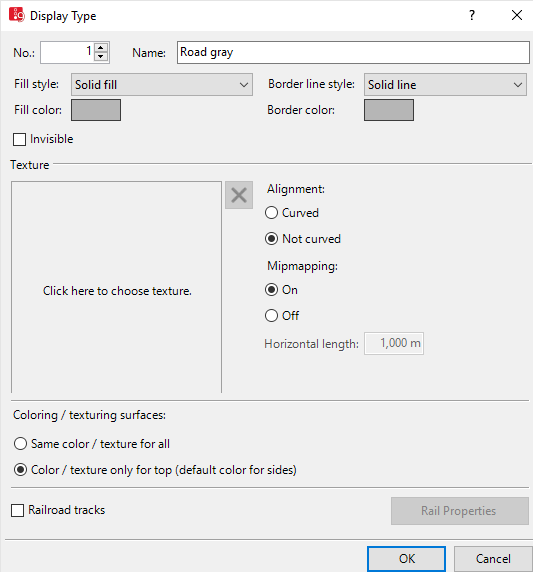533x572 pixels.
Task: Check the Railroad tracks option
Action: pos(18,510)
